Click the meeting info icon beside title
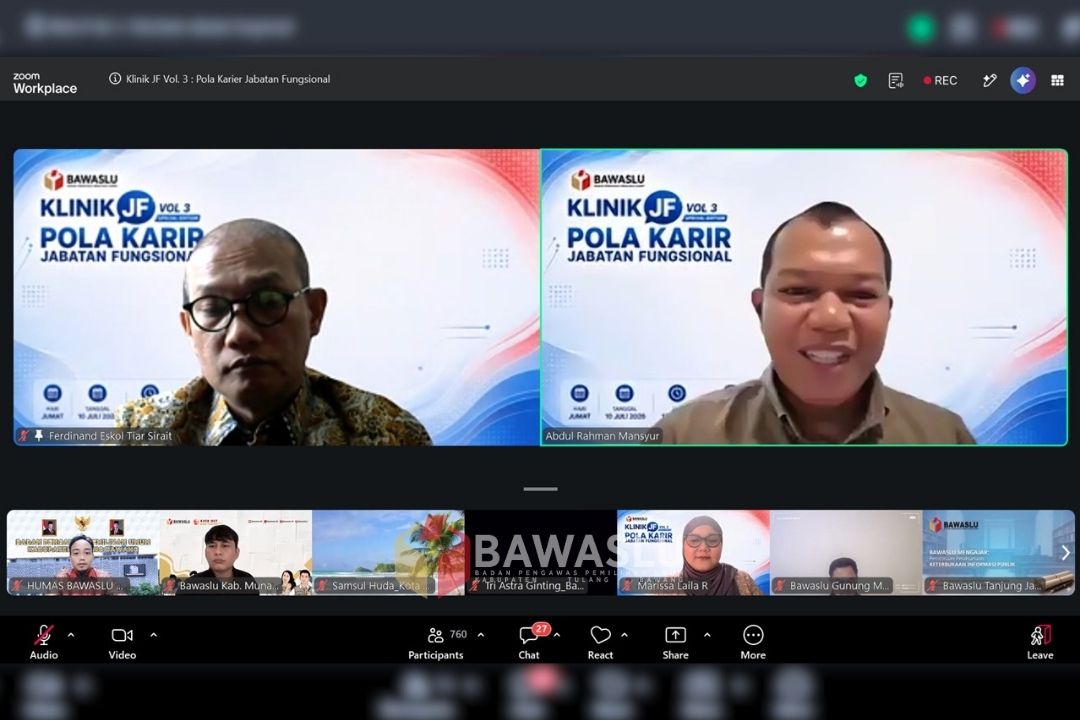Viewport: 1080px width, 720px height. [x=115, y=79]
